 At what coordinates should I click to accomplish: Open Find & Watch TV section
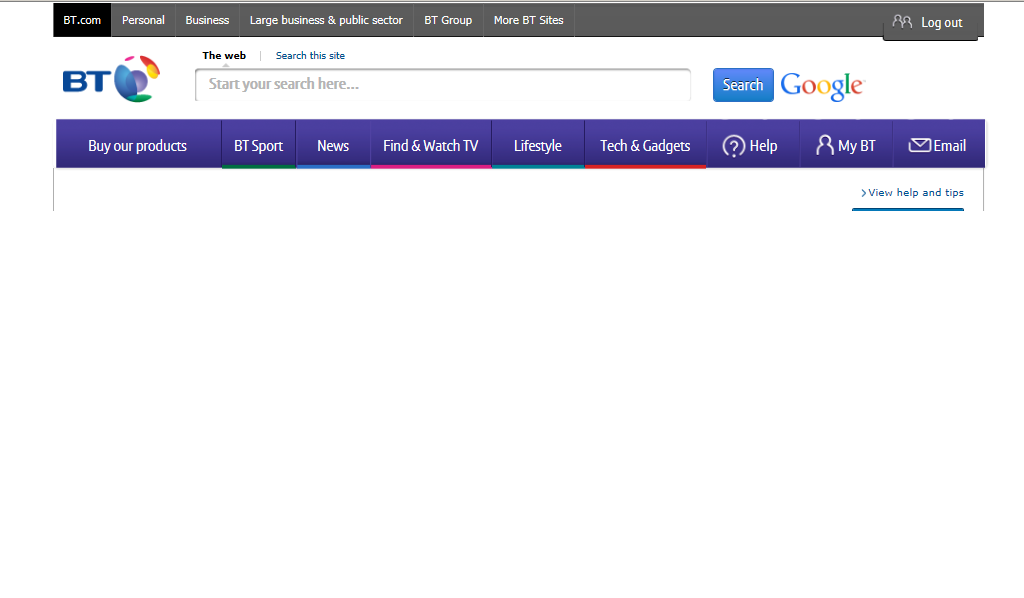431,146
